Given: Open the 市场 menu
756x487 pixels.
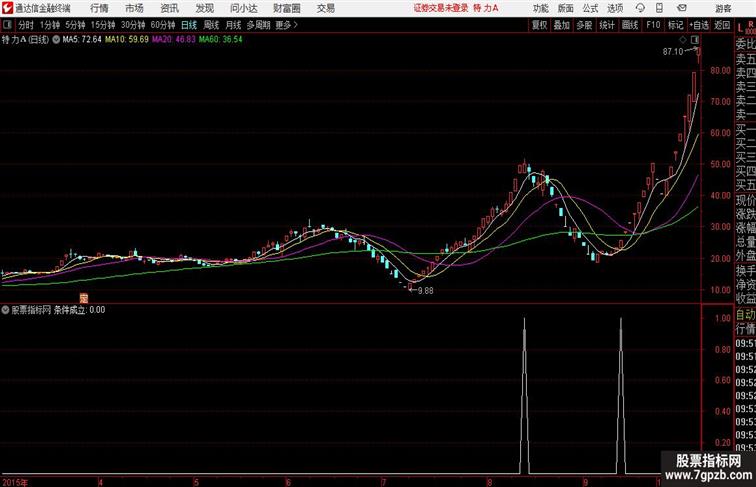Looking at the screenshot, I should pos(135,8).
